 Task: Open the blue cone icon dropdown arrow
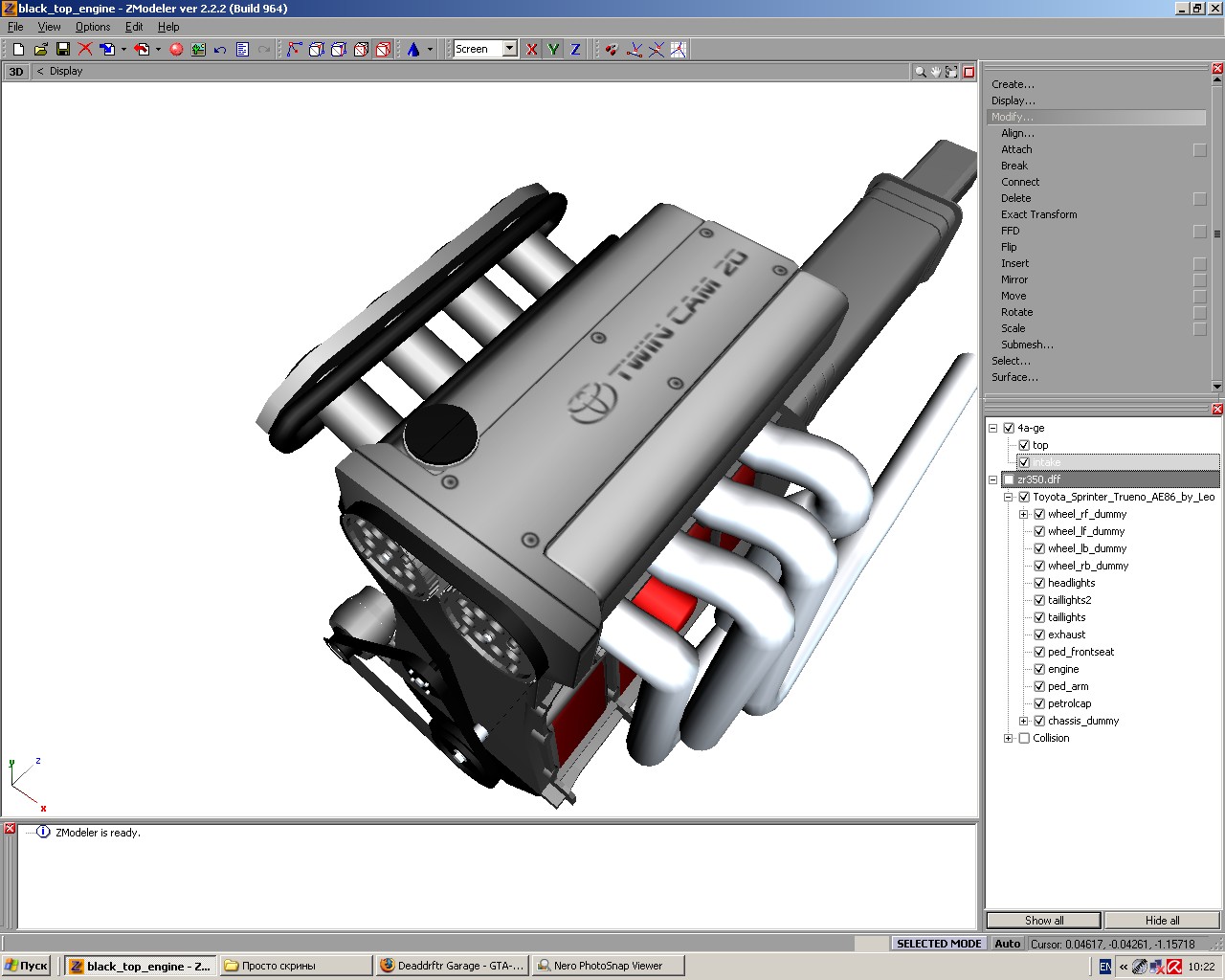[430, 49]
